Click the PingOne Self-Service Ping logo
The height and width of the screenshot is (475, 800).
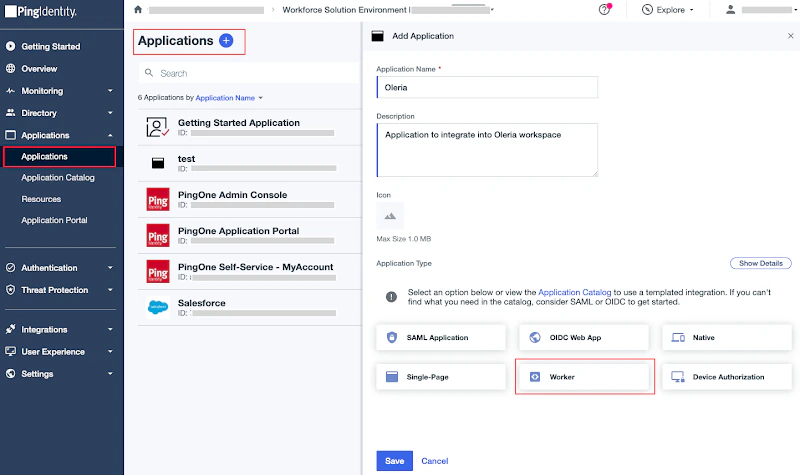(x=158, y=271)
